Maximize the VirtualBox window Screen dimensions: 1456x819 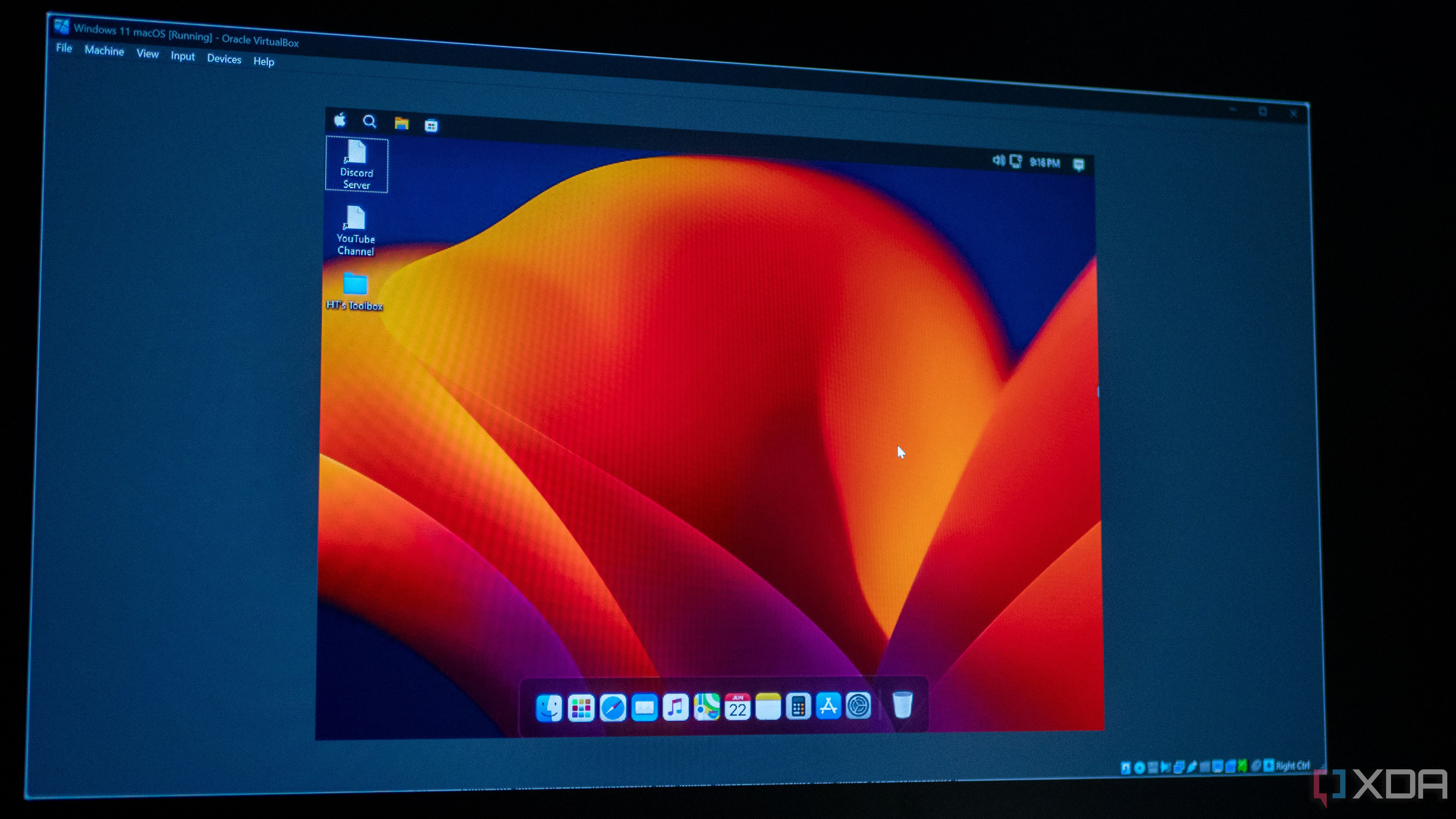point(1263,112)
